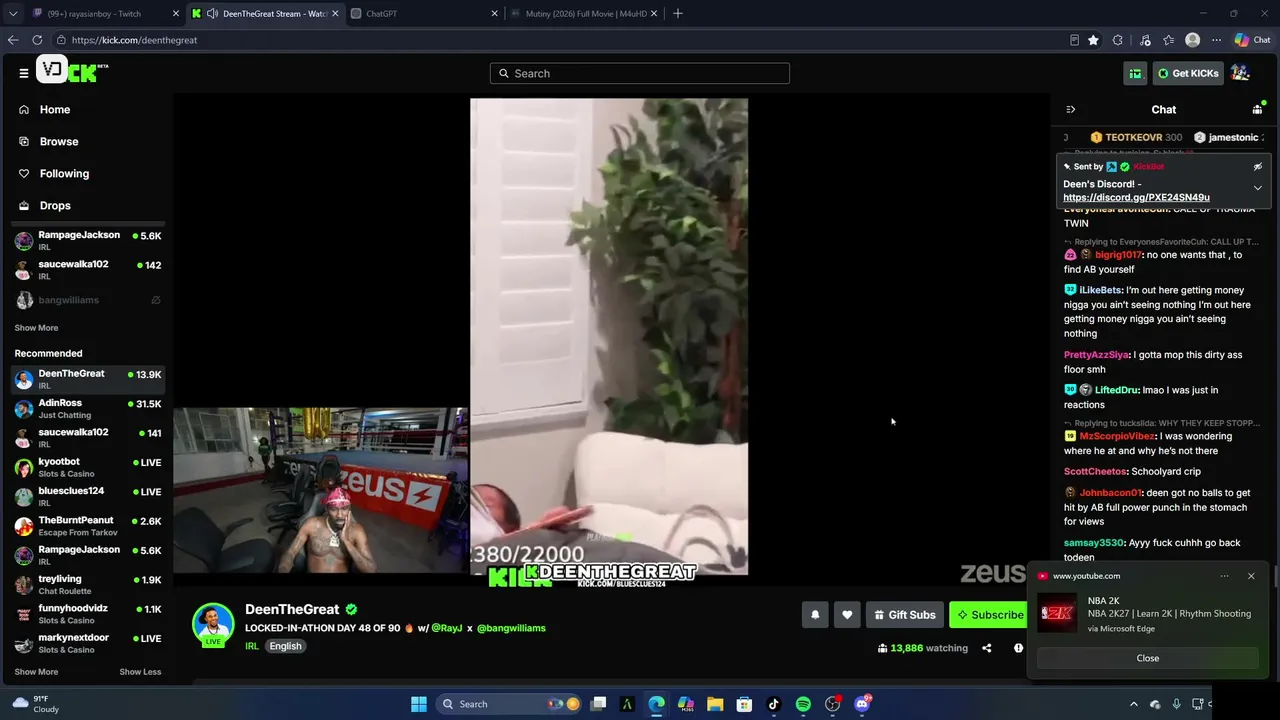Select the ChatGPT browser tab
The height and width of the screenshot is (720, 1280).
tap(424, 14)
